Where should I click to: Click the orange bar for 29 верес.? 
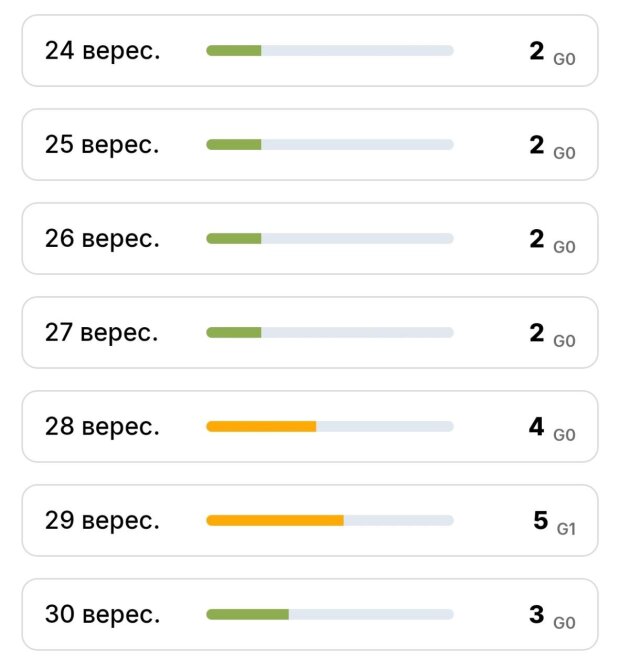tap(275, 520)
